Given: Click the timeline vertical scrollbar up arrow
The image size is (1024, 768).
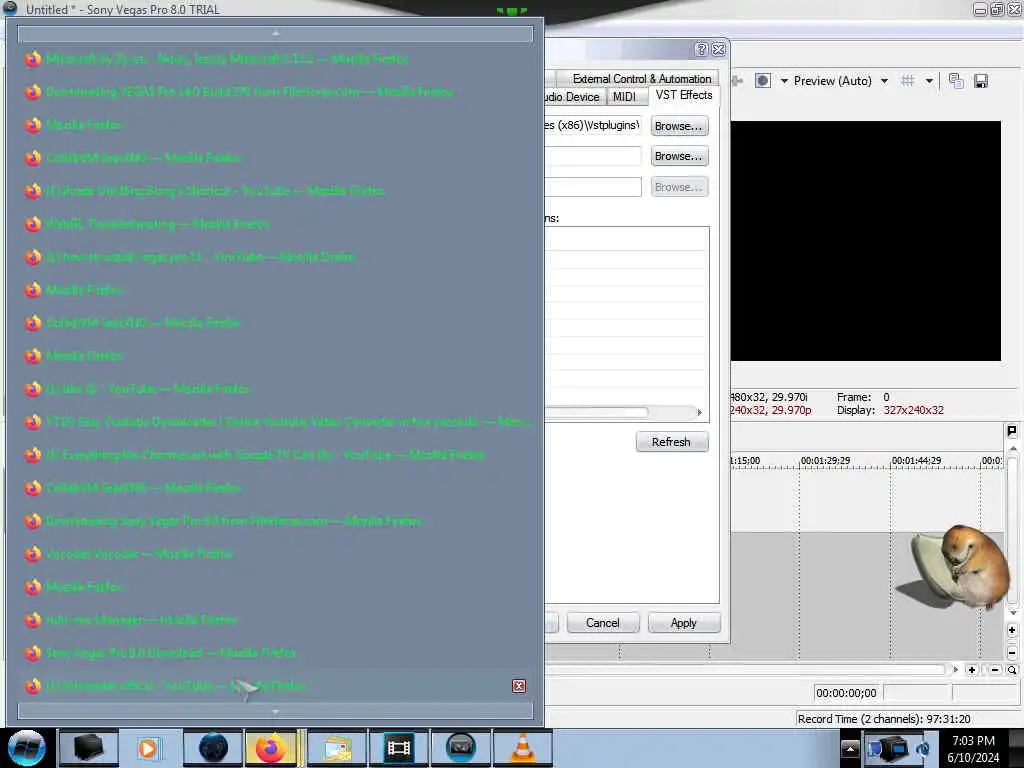Looking at the screenshot, I should 1013,449.
